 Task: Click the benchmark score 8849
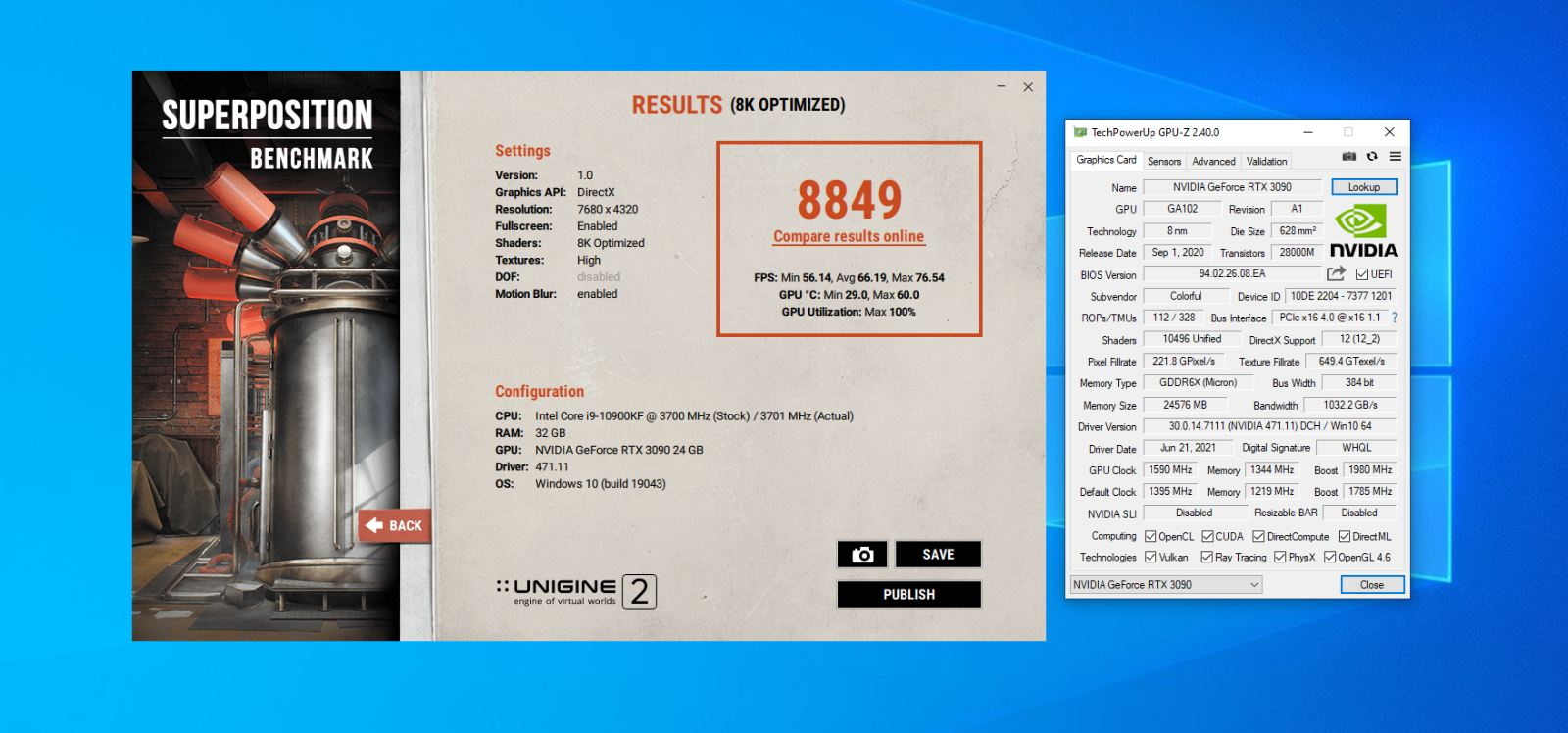[849, 200]
